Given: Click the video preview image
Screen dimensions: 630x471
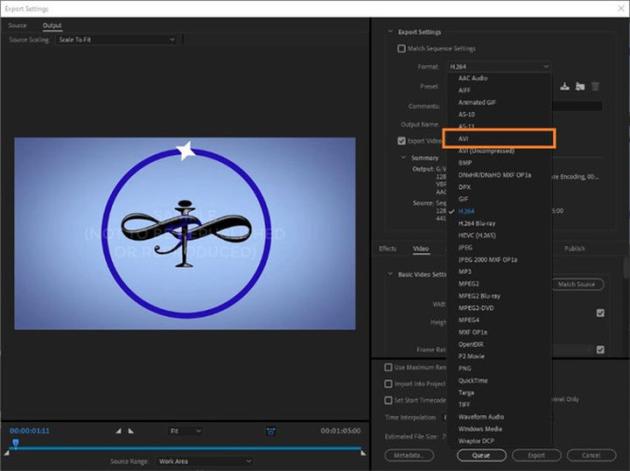Looking at the screenshot, I should pos(185,233).
